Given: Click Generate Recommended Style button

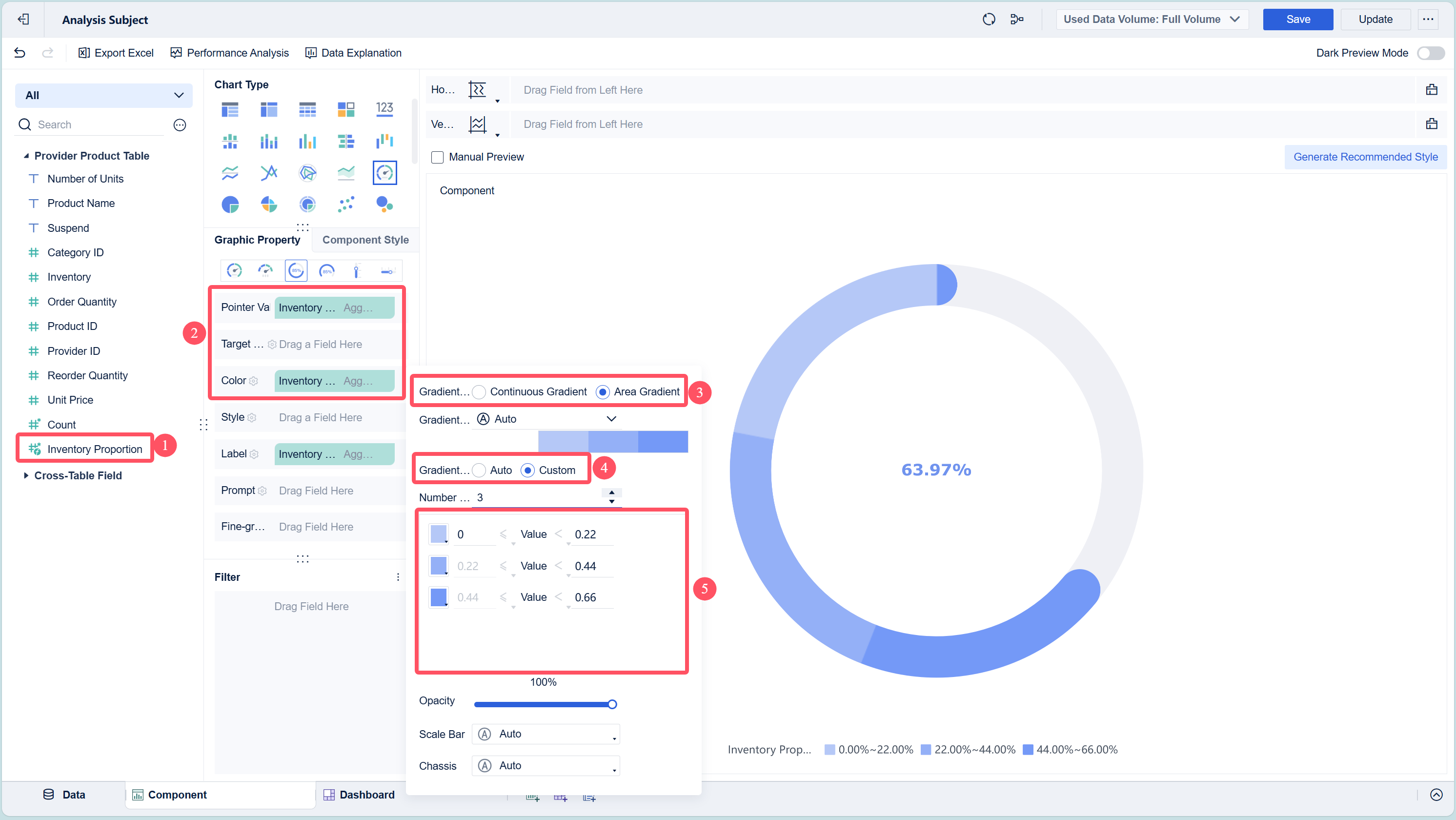Looking at the screenshot, I should pos(1365,157).
